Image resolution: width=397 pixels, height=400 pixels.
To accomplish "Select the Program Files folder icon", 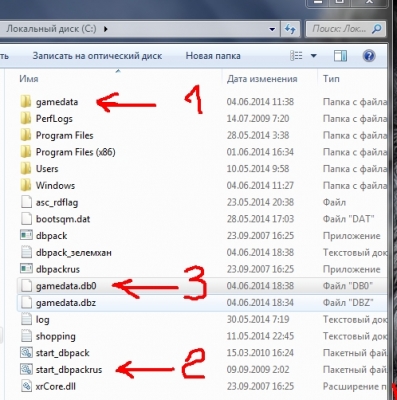I will click(x=26, y=135).
